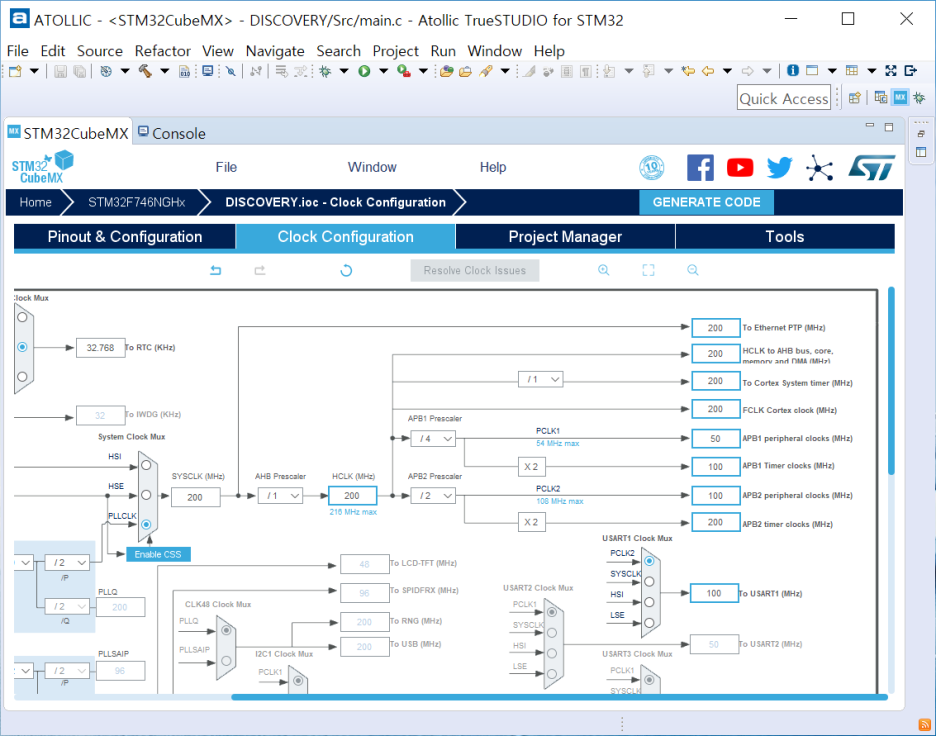The width and height of the screenshot is (936, 736).
Task: Open the PLLSAI /P divider dropdown
Action: click(67, 671)
